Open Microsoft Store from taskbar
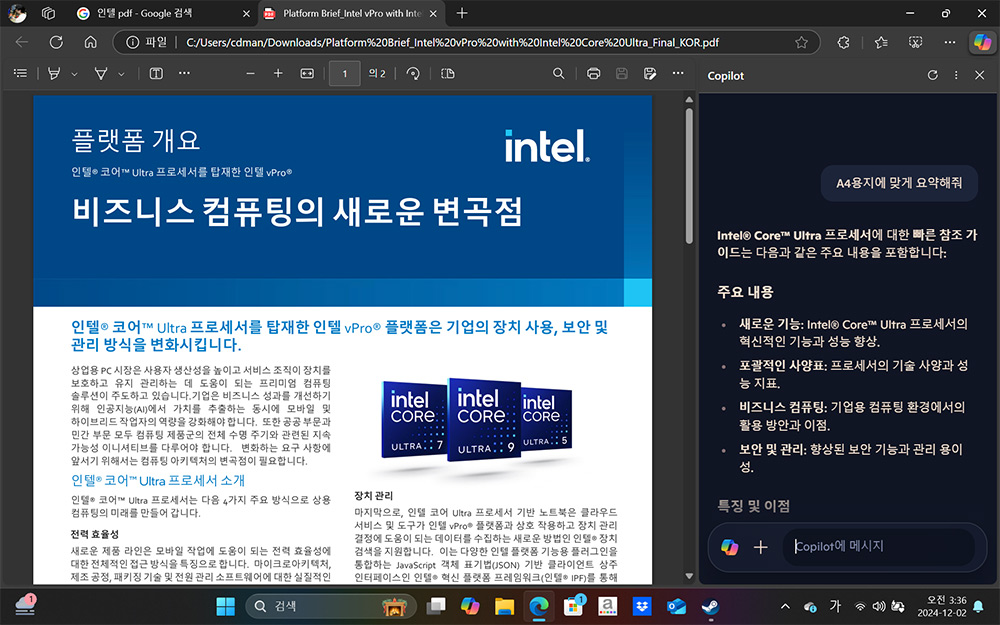 [573, 606]
